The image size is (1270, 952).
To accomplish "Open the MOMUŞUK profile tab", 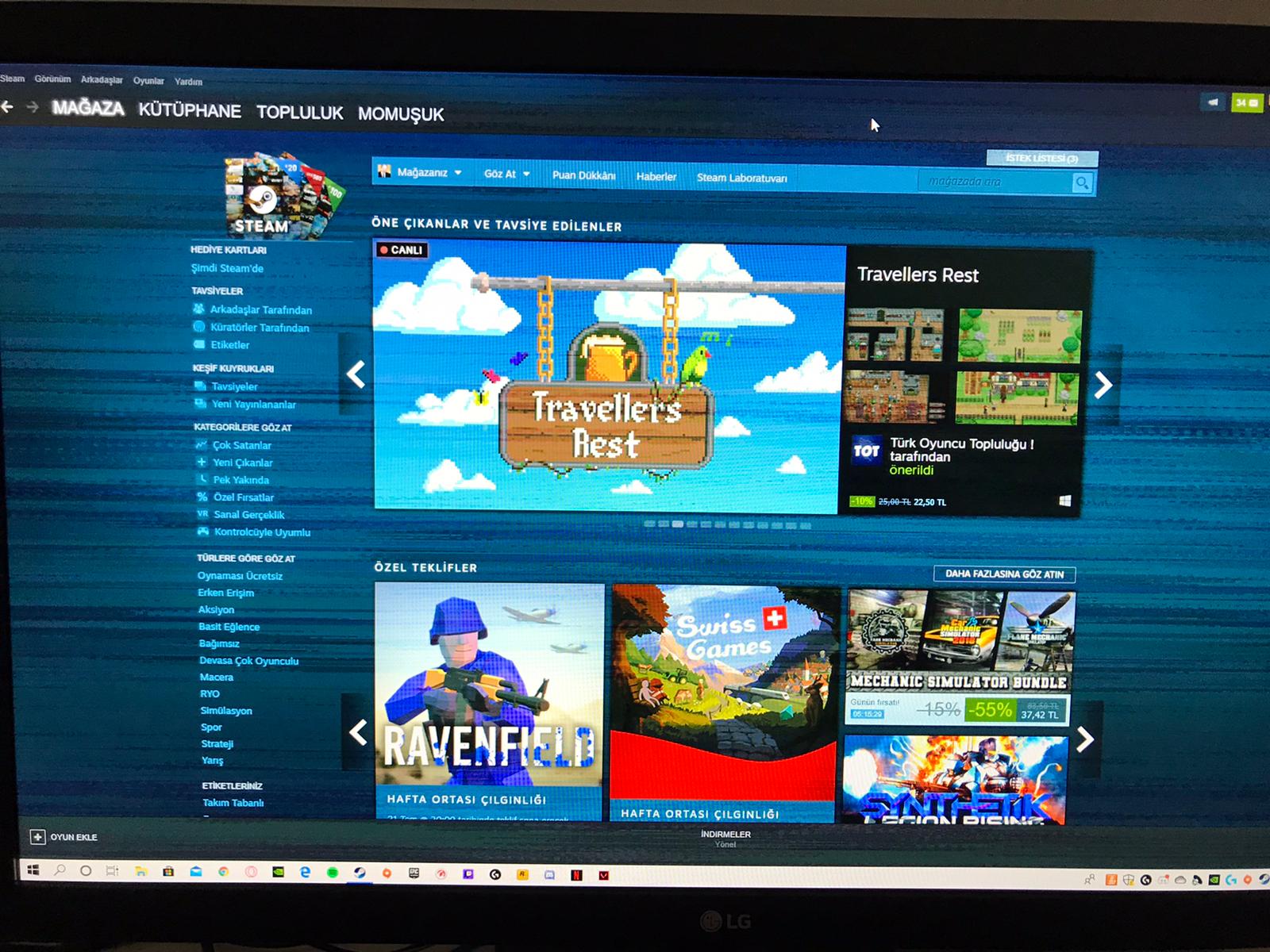I will click(x=401, y=114).
